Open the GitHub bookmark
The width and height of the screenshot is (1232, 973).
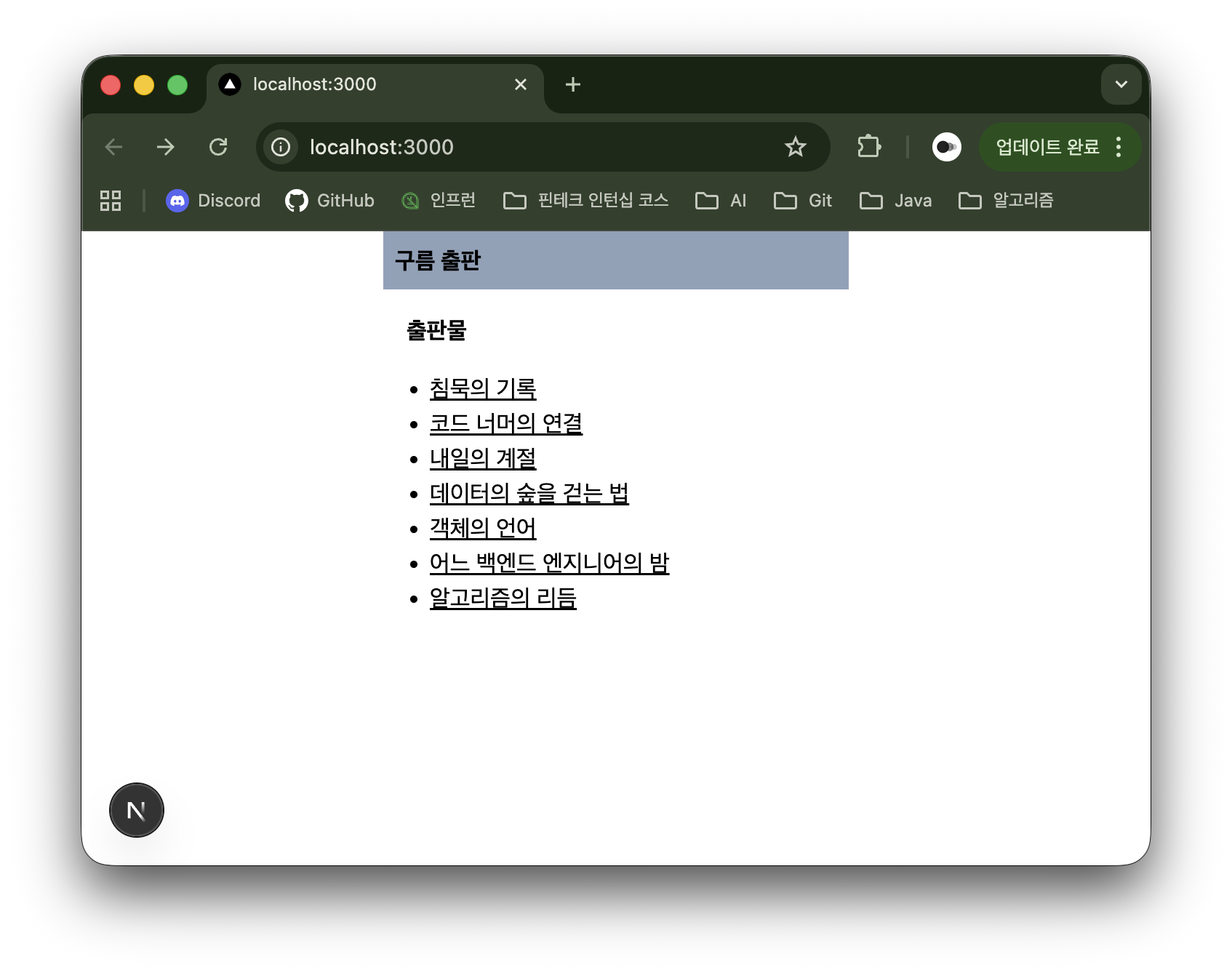click(330, 201)
